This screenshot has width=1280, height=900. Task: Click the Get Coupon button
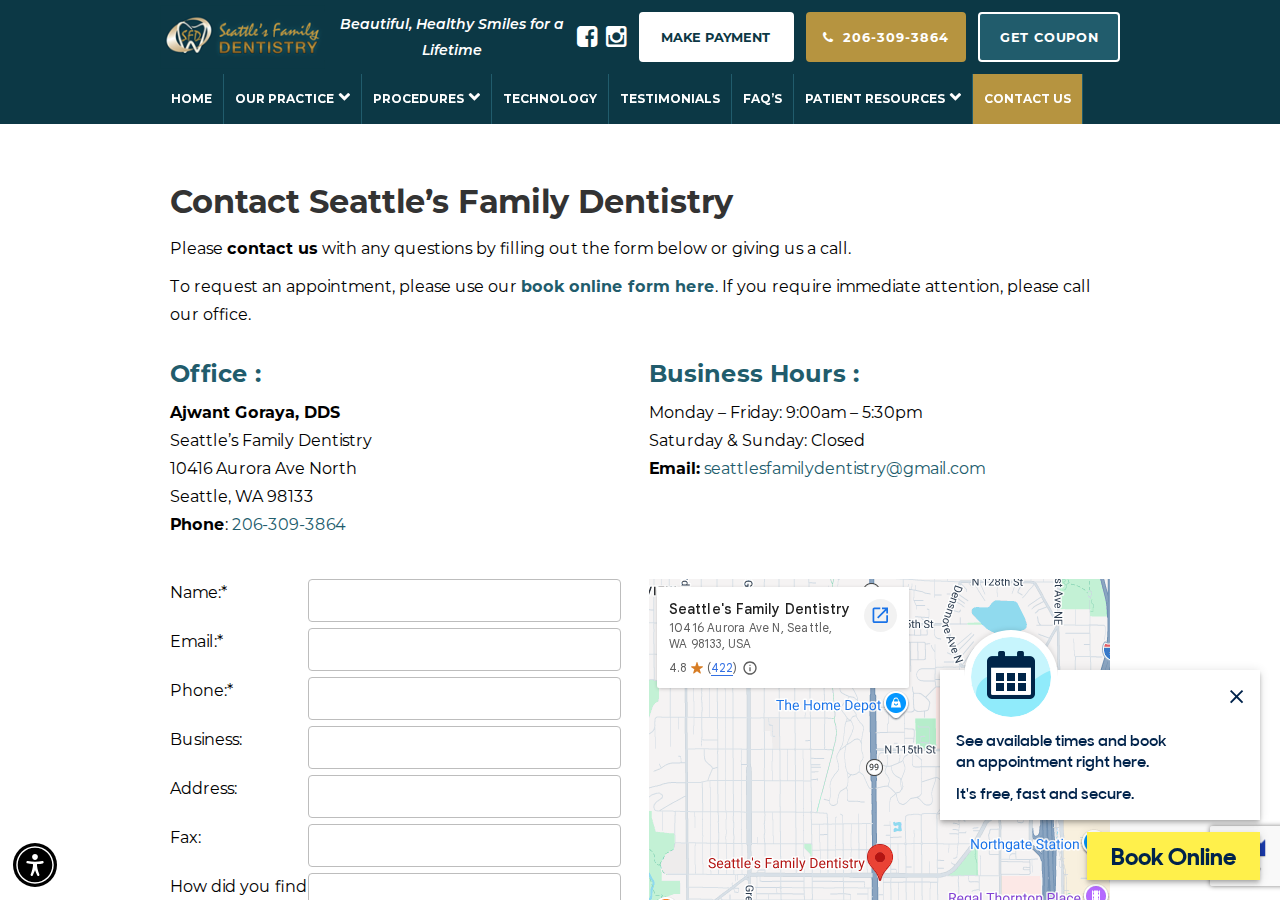coord(1049,37)
